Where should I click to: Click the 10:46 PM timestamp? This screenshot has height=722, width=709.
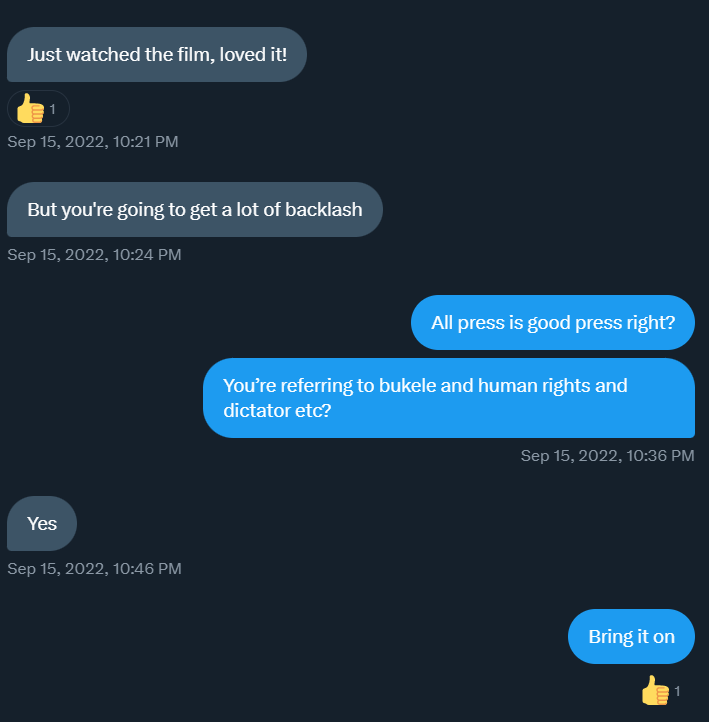point(94,568)
